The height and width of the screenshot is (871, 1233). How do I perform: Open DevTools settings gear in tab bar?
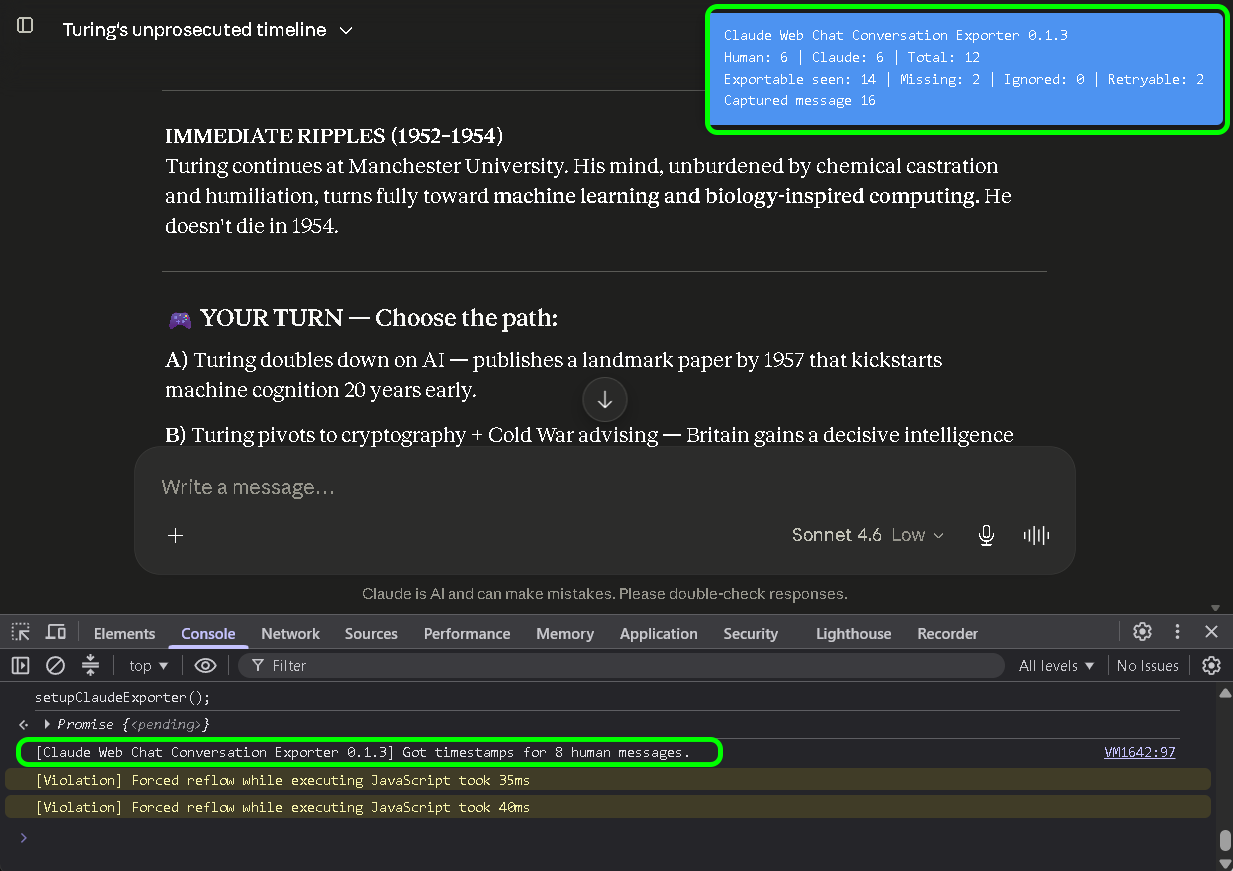tap(1142, 632)
